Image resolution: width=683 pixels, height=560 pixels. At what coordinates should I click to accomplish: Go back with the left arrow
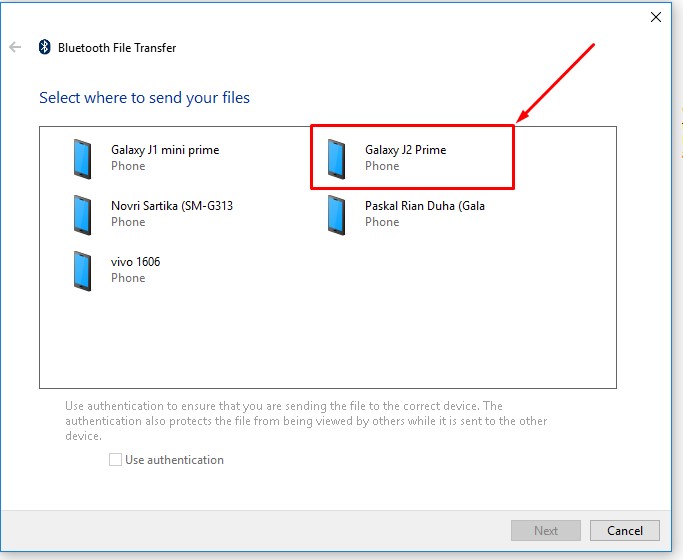(15, 47)
